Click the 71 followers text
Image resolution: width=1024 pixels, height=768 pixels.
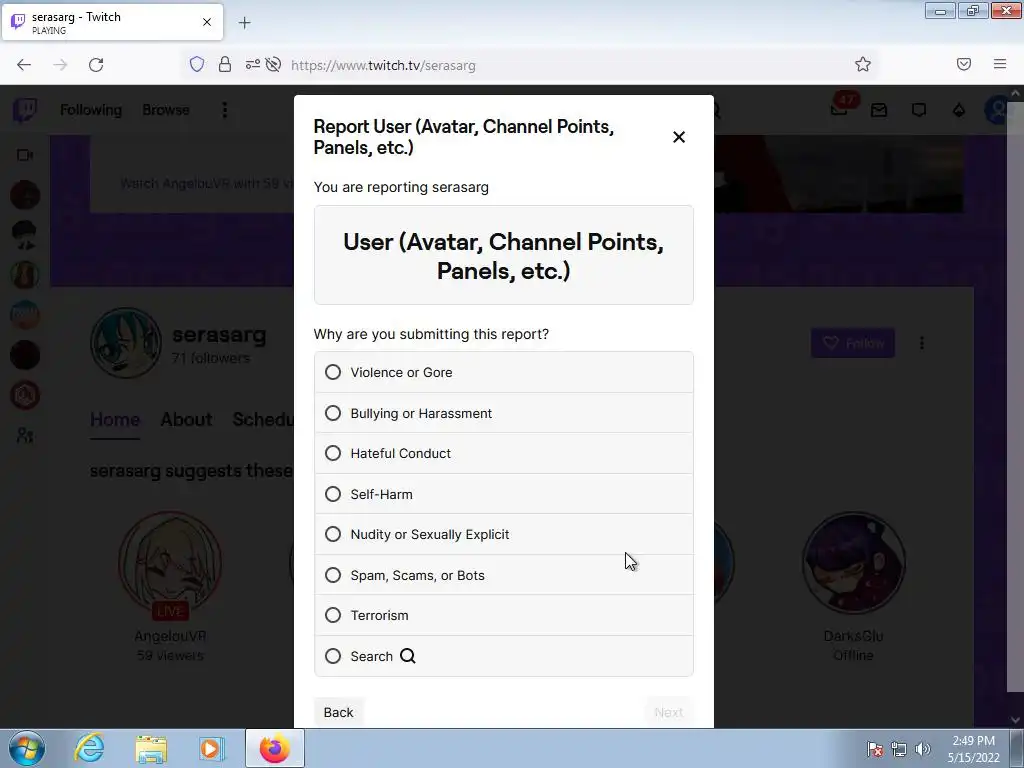pyautogui.click(x=210, y=358)
